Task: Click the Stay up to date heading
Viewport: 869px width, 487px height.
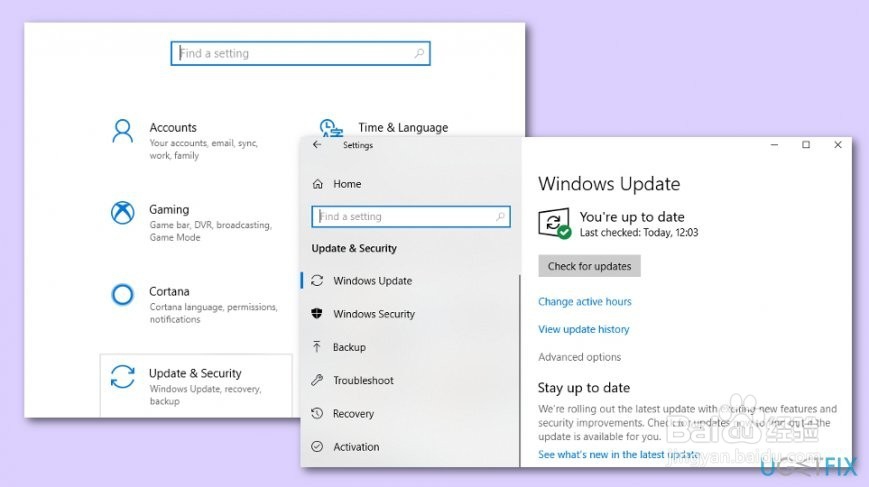Action: (584, 388)
